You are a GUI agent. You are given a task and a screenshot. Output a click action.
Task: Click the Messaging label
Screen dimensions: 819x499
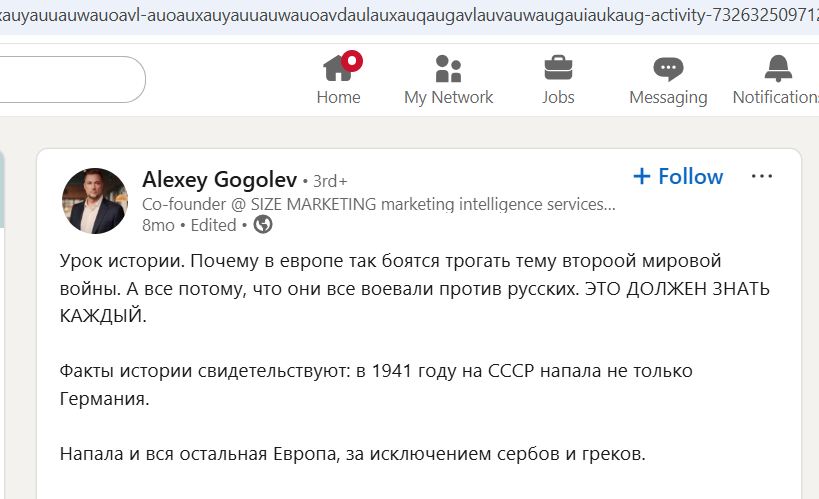pyautogui.click(x=668, y=98)
